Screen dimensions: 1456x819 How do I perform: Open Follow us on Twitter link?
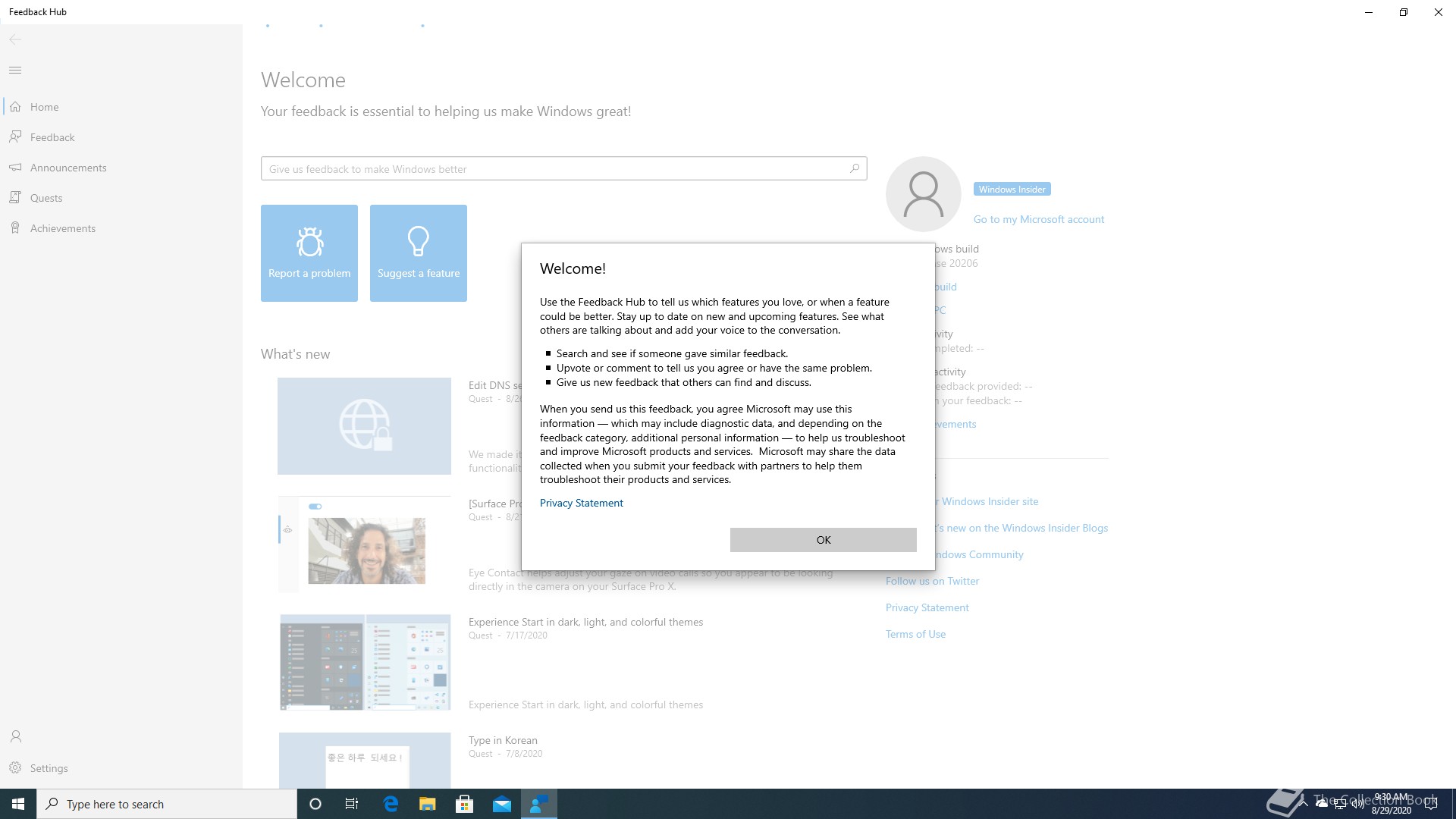[x=932, y=581]
